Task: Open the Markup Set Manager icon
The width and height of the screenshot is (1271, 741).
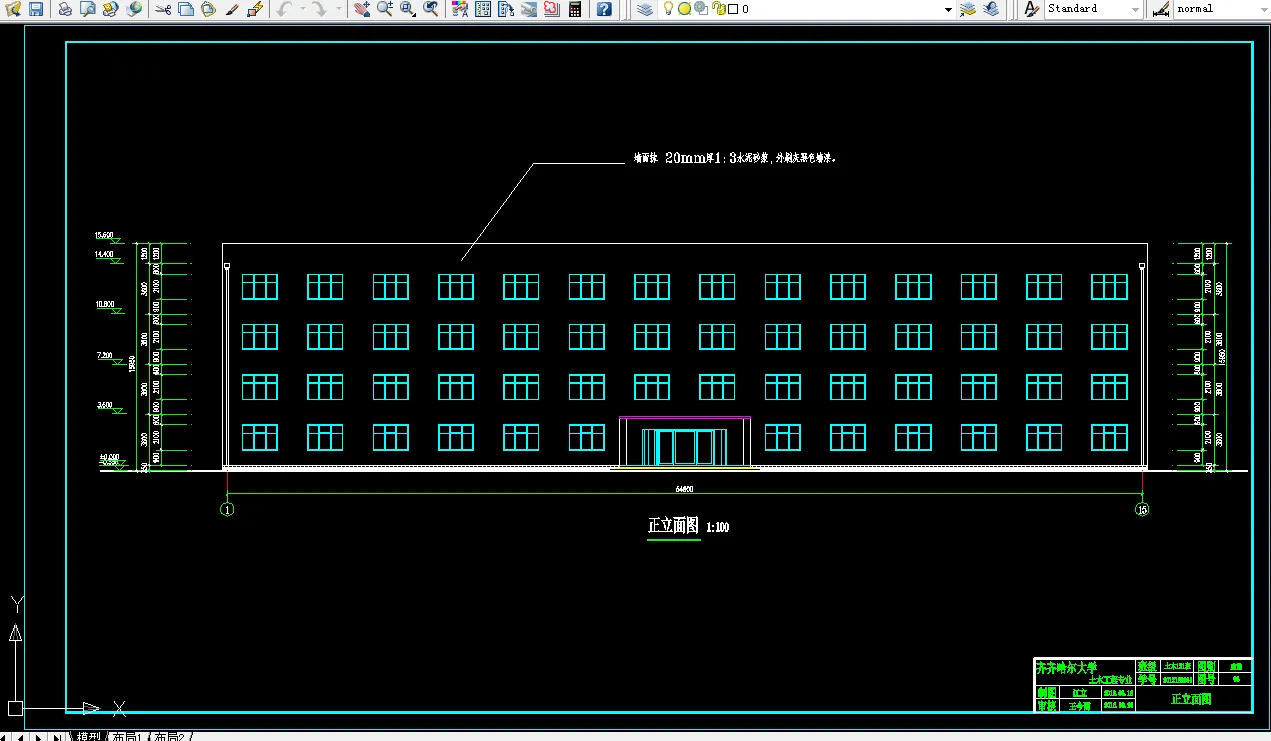Action: pos(552,9)
